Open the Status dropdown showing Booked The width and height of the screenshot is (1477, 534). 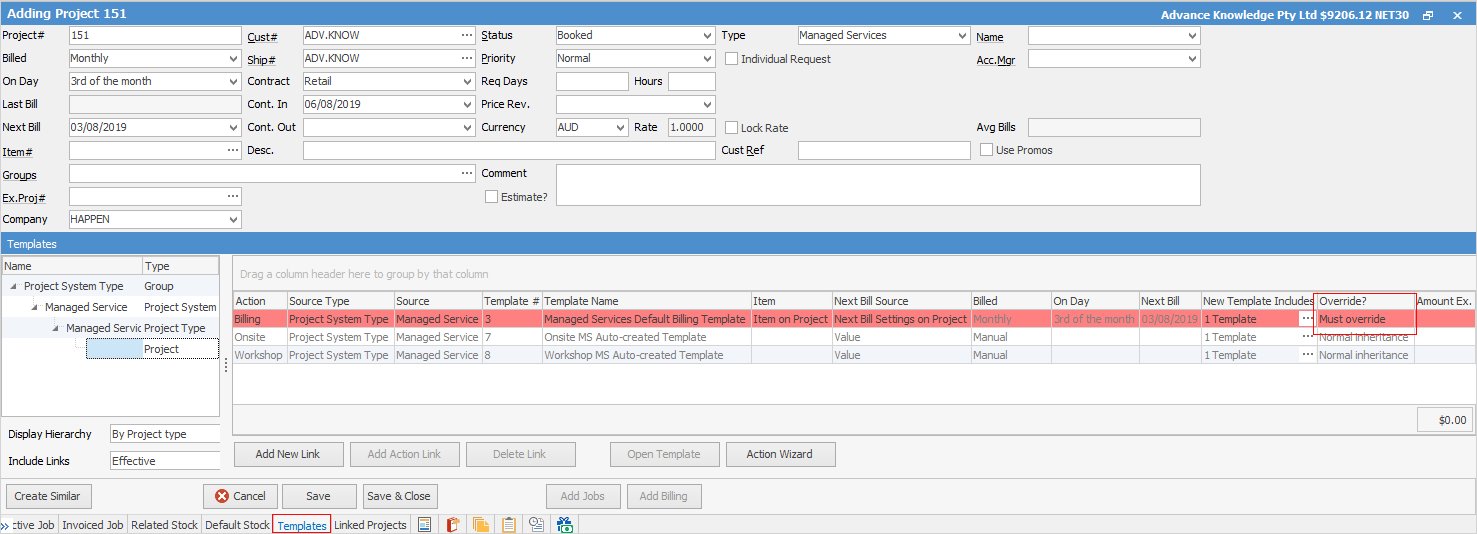click(x=635, y=35)
